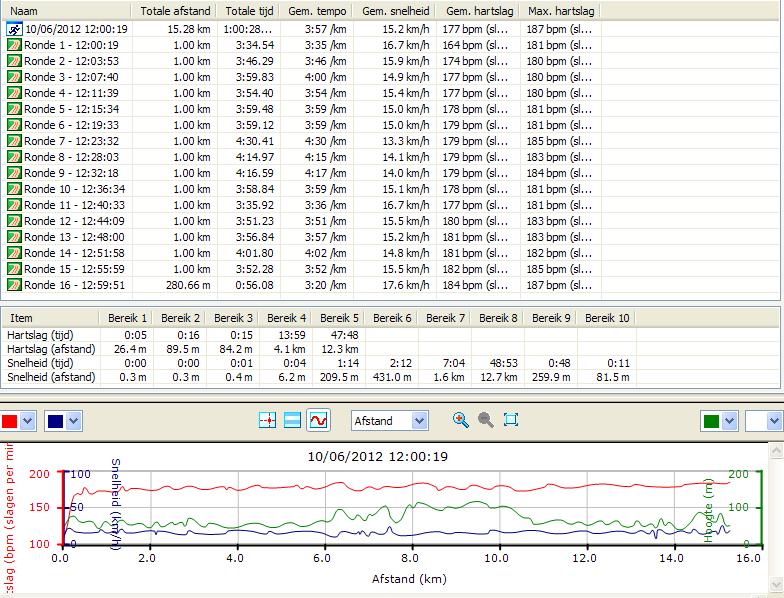Toggle the crosshair cursor chart tool

pos(268,420)
